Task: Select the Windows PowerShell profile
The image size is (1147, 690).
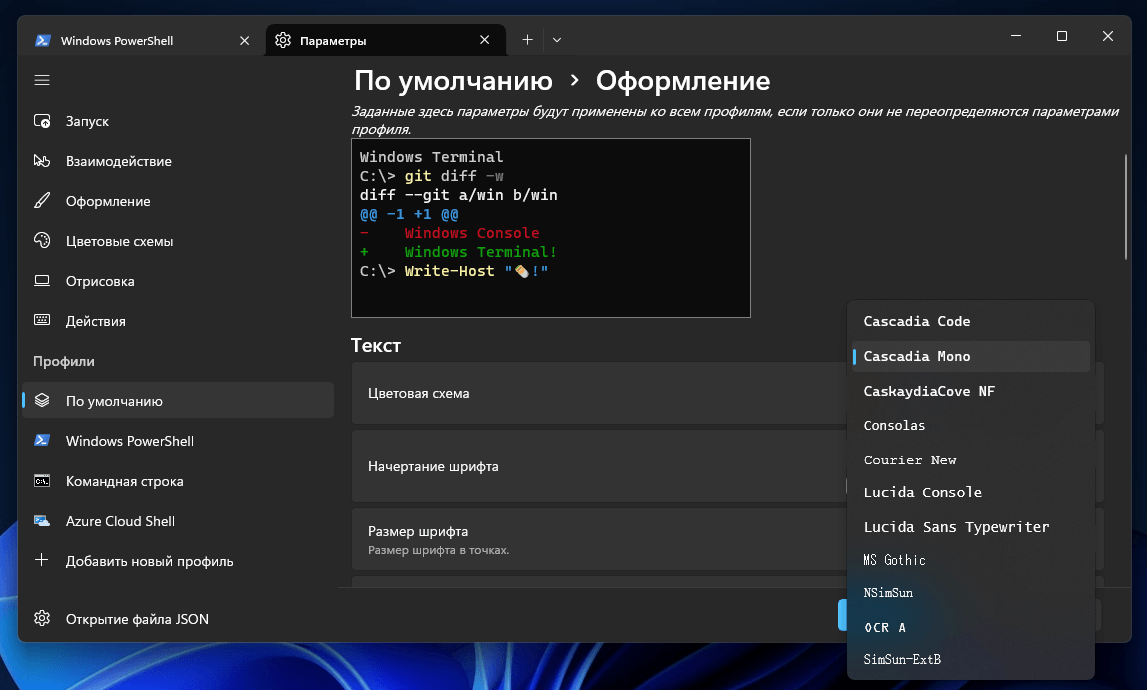Action: click(178, 440)
